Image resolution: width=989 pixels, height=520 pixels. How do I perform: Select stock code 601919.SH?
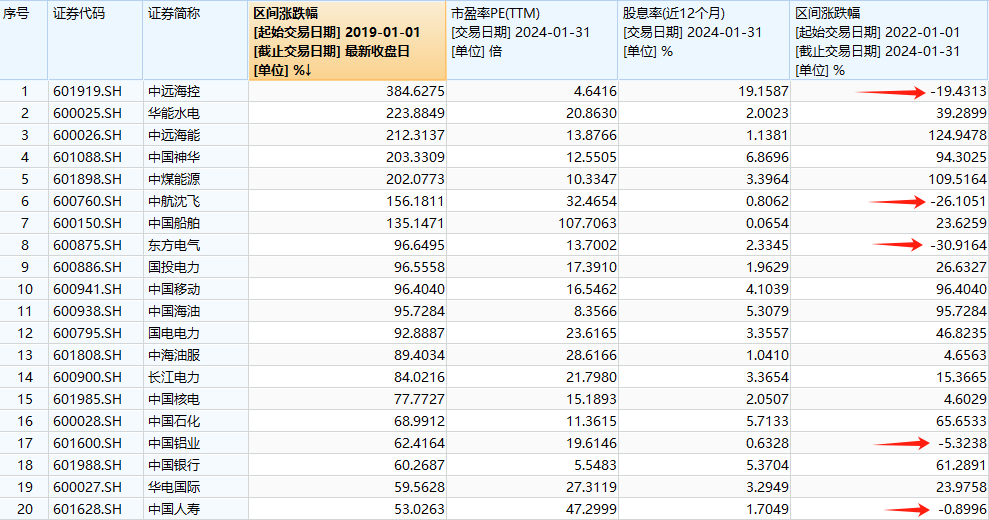pyautogui.click(x=87, y=92)
